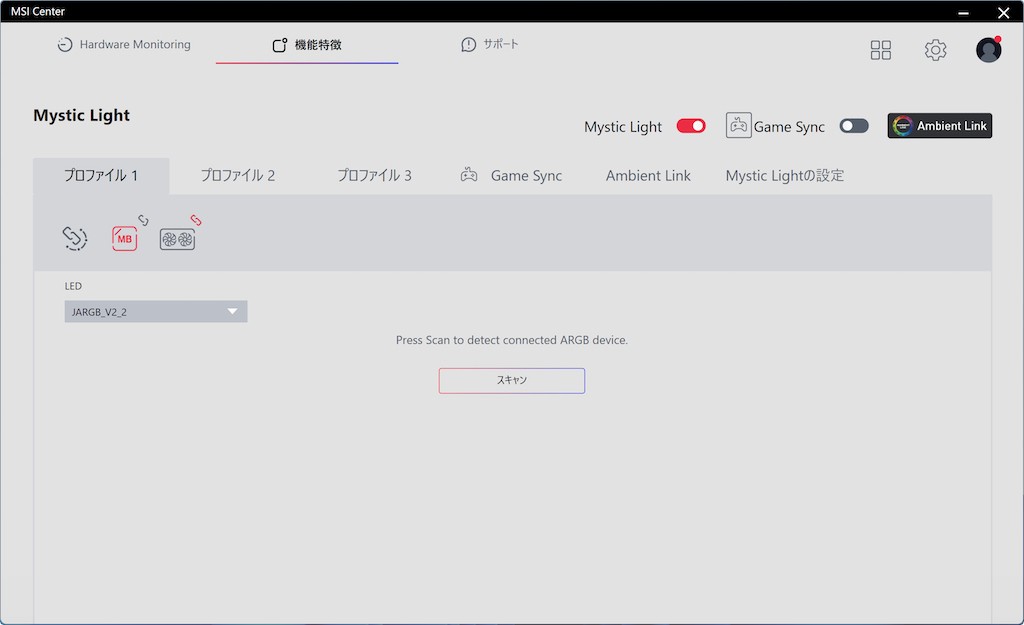Open the サポート tab
Screen dimensions: 1024x625
click(490, 45)
